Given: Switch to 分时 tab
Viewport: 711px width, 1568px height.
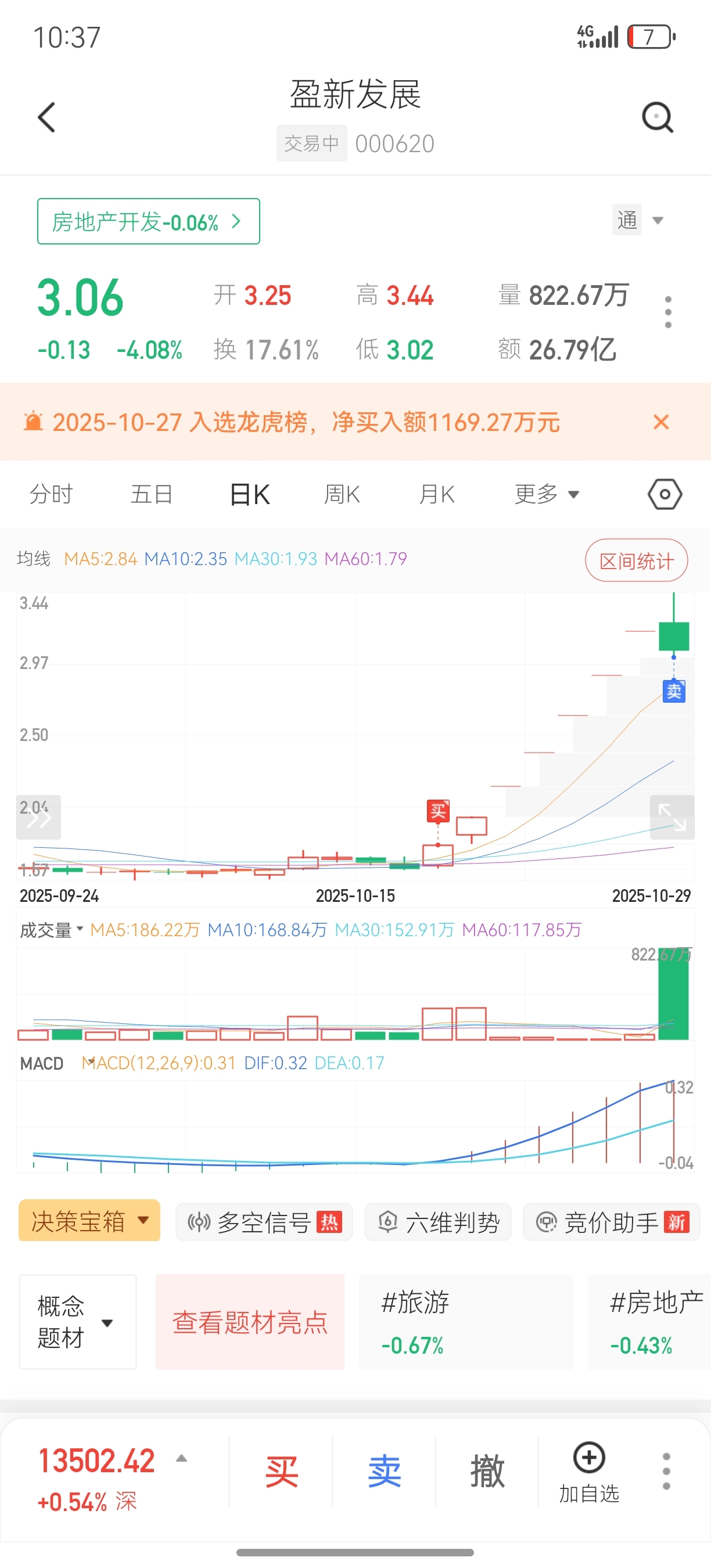Looking at the screenshot, I should (x=51, y=494).
